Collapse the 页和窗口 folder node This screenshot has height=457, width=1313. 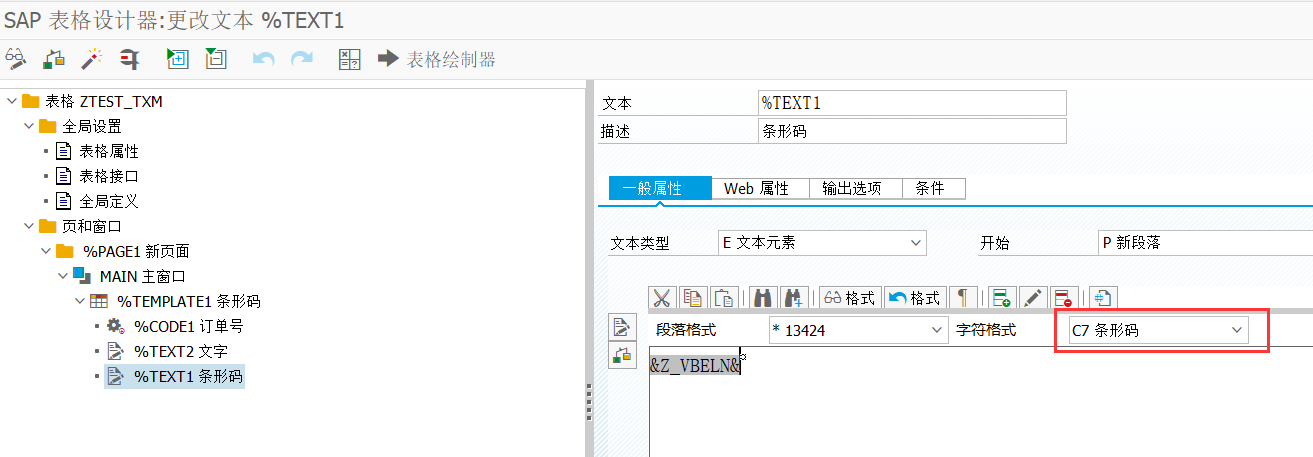click(x=28, y=226)
